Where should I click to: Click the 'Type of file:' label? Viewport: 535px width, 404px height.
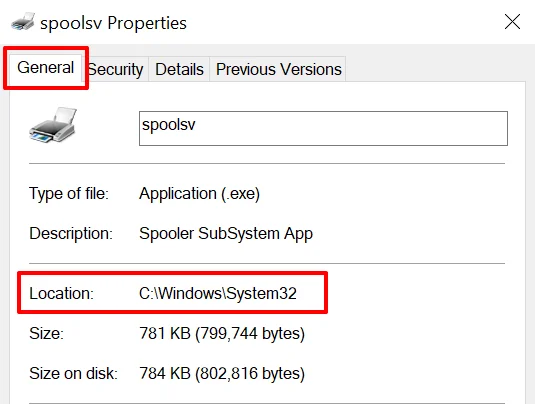(69, 194)
